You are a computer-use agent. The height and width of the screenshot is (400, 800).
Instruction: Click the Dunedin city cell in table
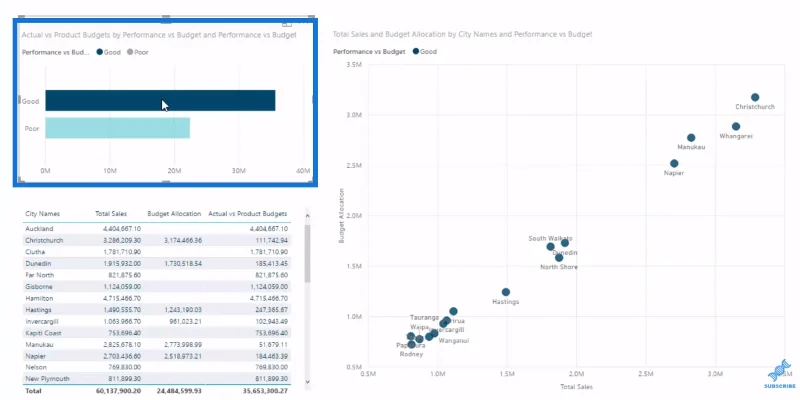36,264
